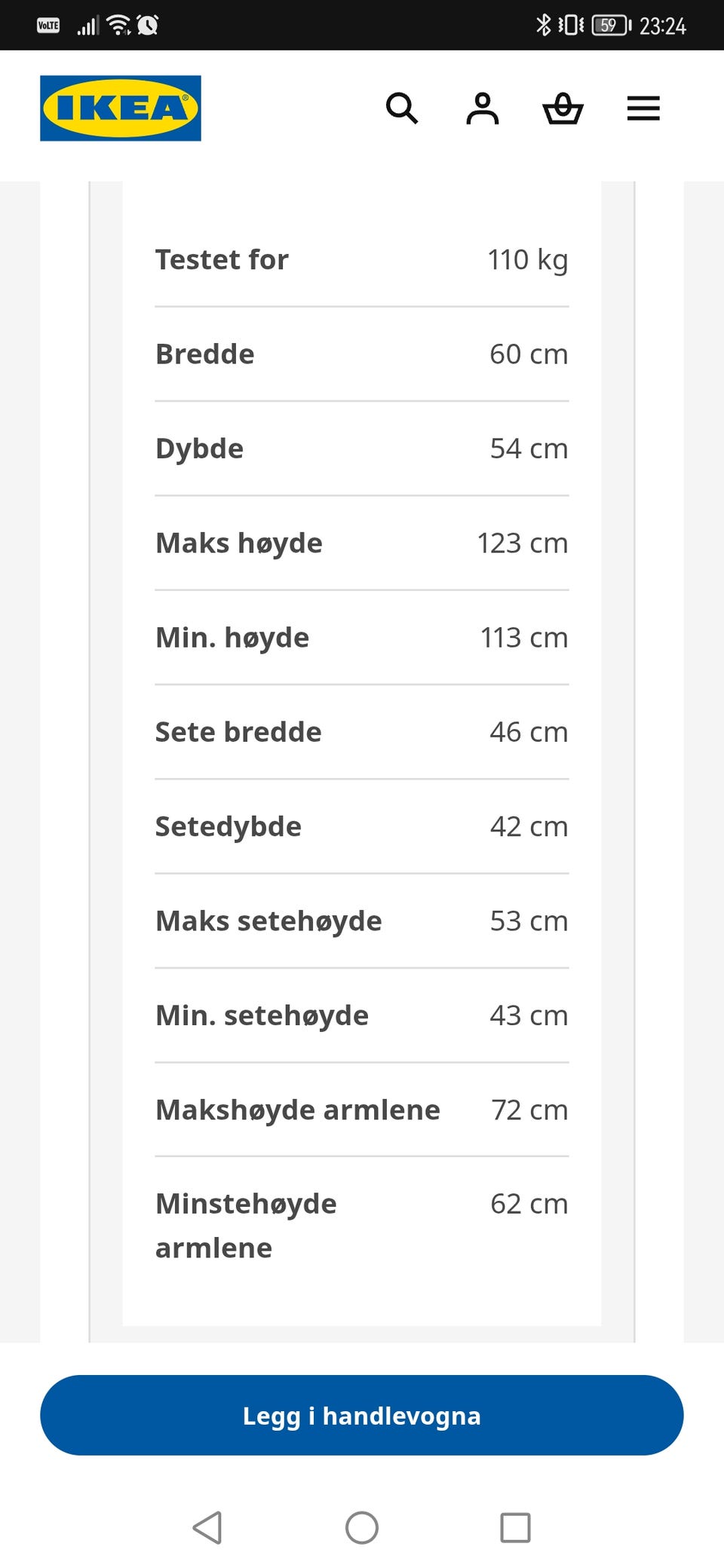Tap the Wi-Fi icon in status bar
The width and height of the screenshot is (724, 1568).
[x=119, y=26]
